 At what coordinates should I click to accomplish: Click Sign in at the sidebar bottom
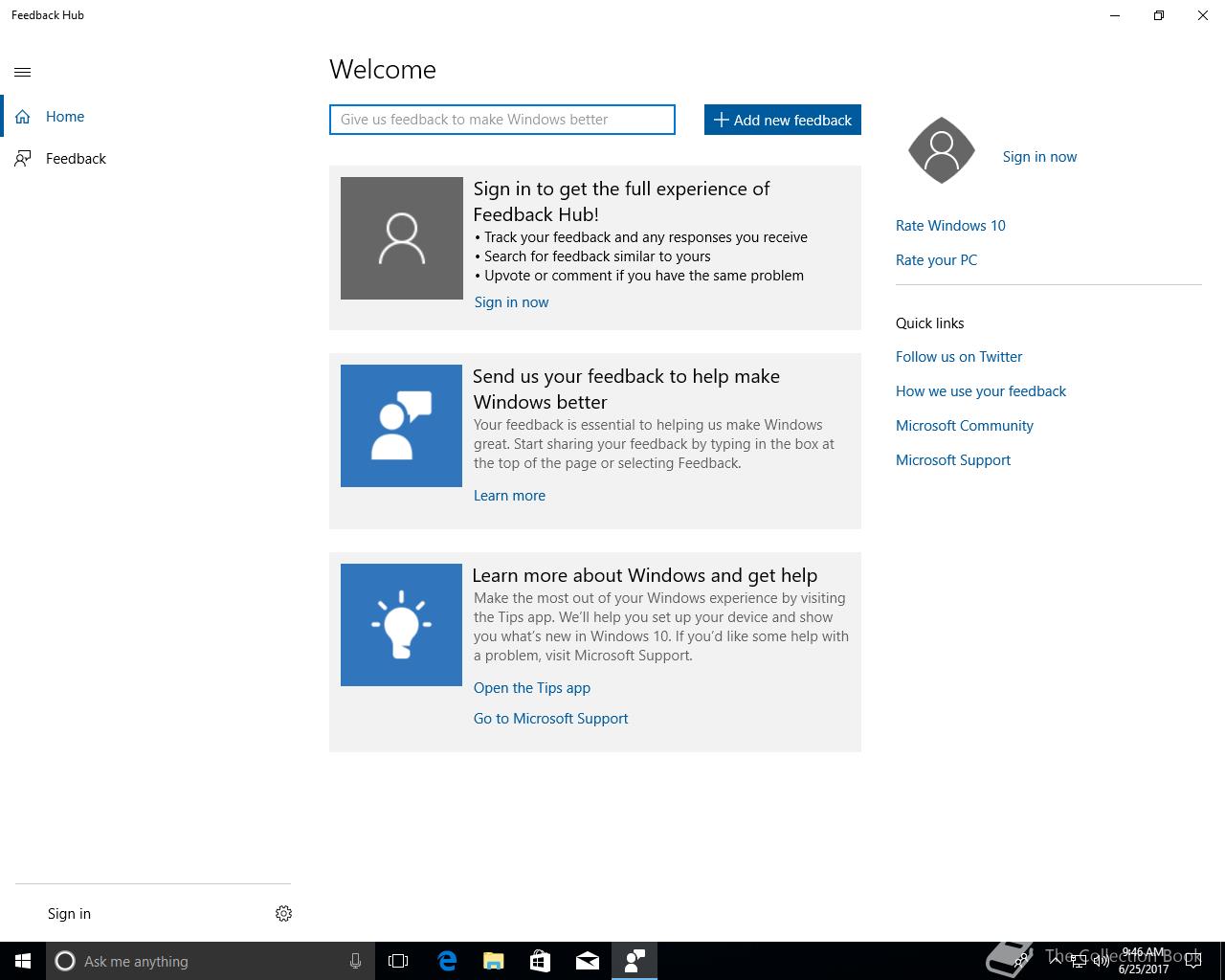[x=69, y=914]
